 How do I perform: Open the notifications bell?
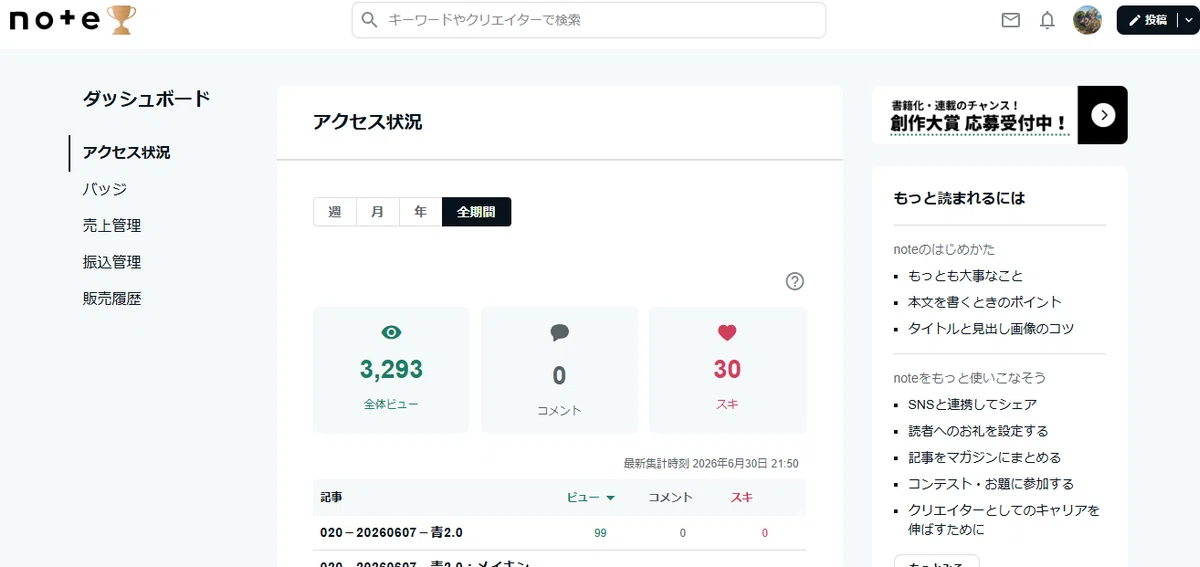1047,20
